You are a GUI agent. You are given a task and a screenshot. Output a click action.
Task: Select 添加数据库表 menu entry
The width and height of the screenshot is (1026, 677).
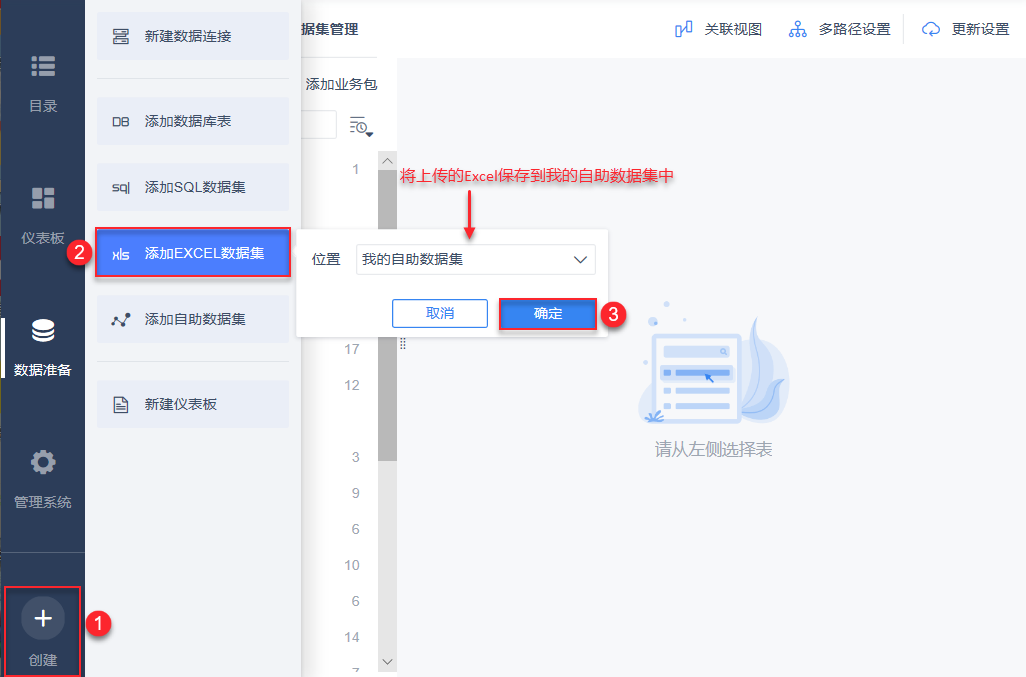tap(193, 122)
